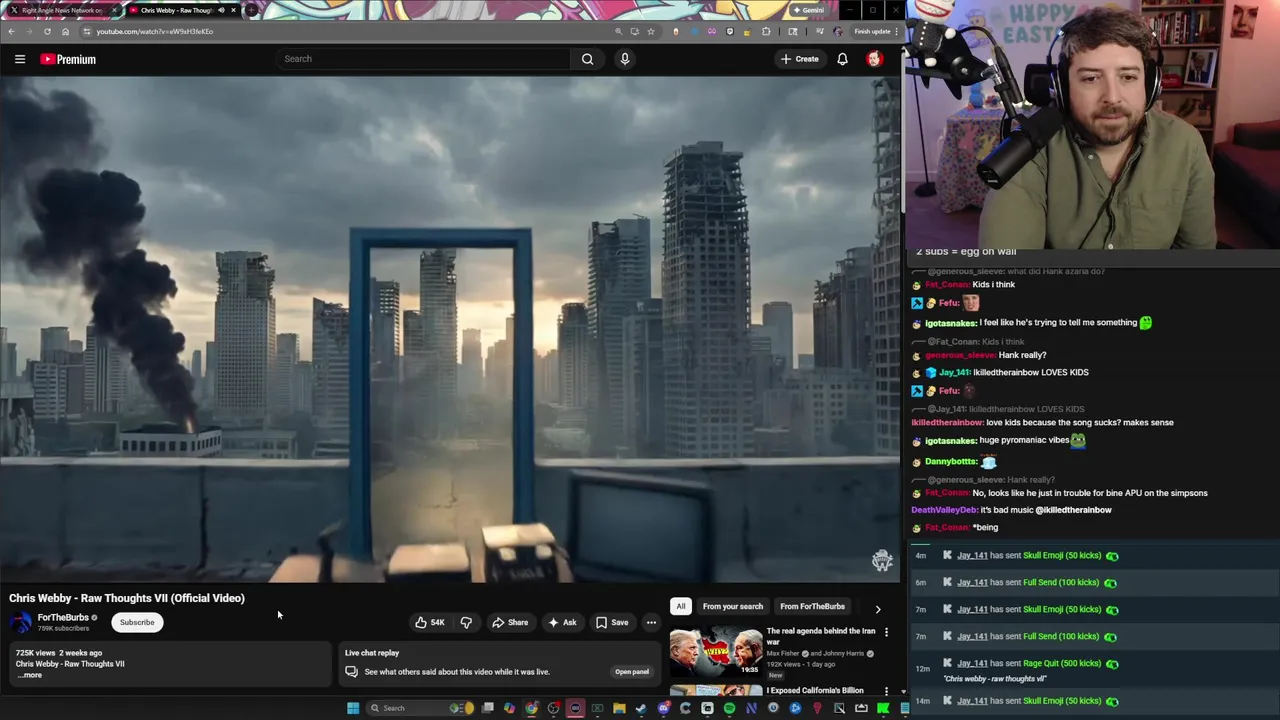This screenshot has width=1280, height=720.
Task: Close the Chris Webby browser tab
Action: [234, 10]
